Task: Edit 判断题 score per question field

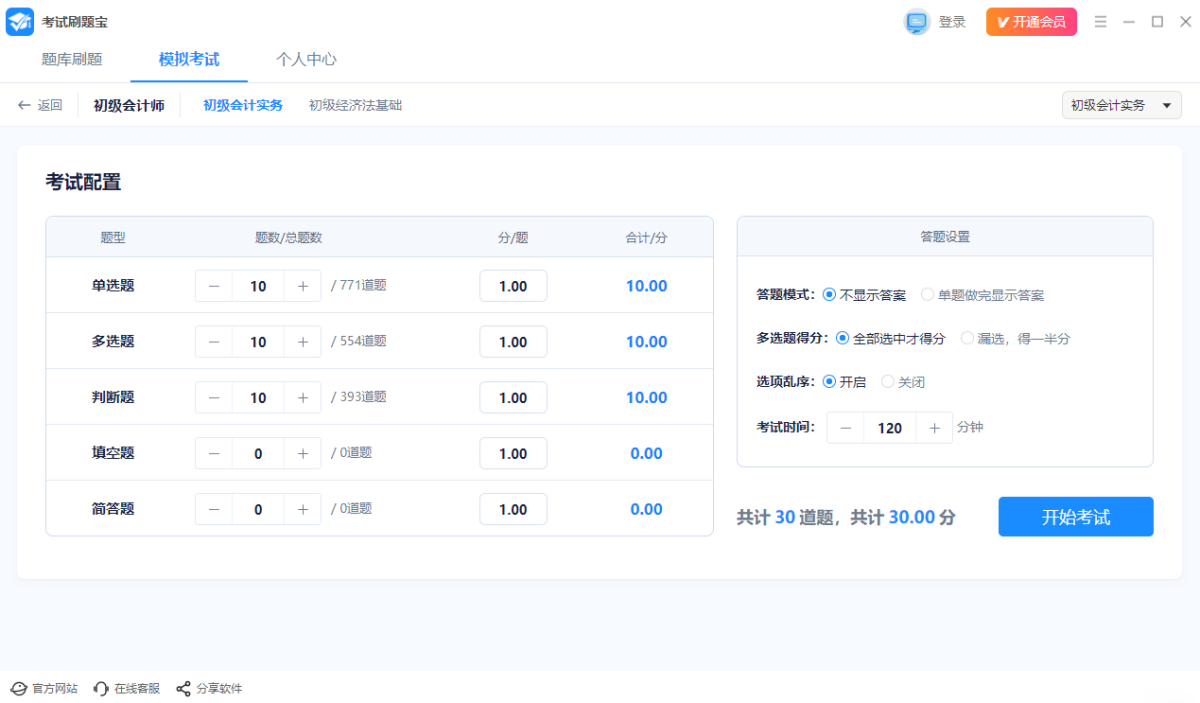Action: coord(513,398)
